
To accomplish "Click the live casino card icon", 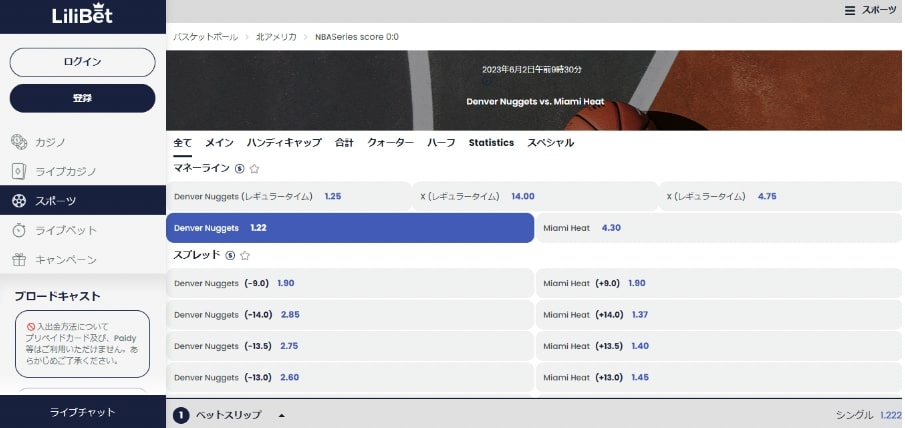I will pos(19,171).
